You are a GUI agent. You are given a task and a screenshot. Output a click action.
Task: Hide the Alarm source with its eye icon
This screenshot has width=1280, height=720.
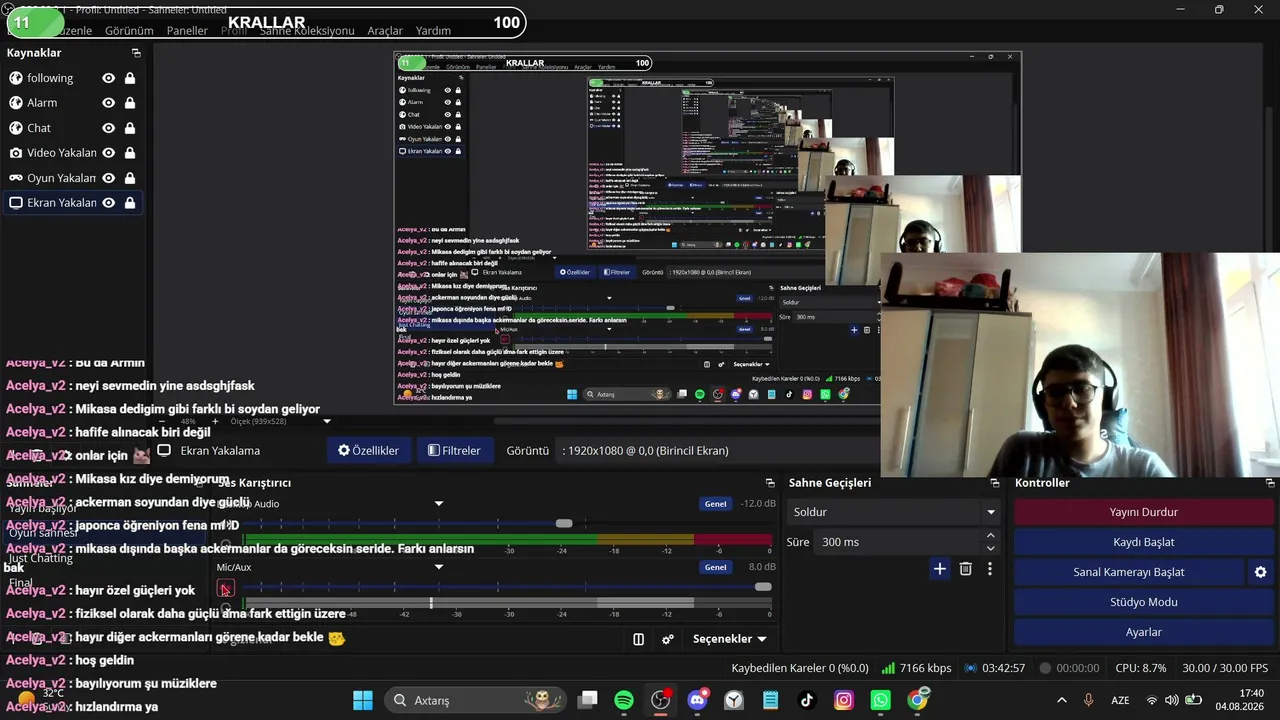click(109, 103)
